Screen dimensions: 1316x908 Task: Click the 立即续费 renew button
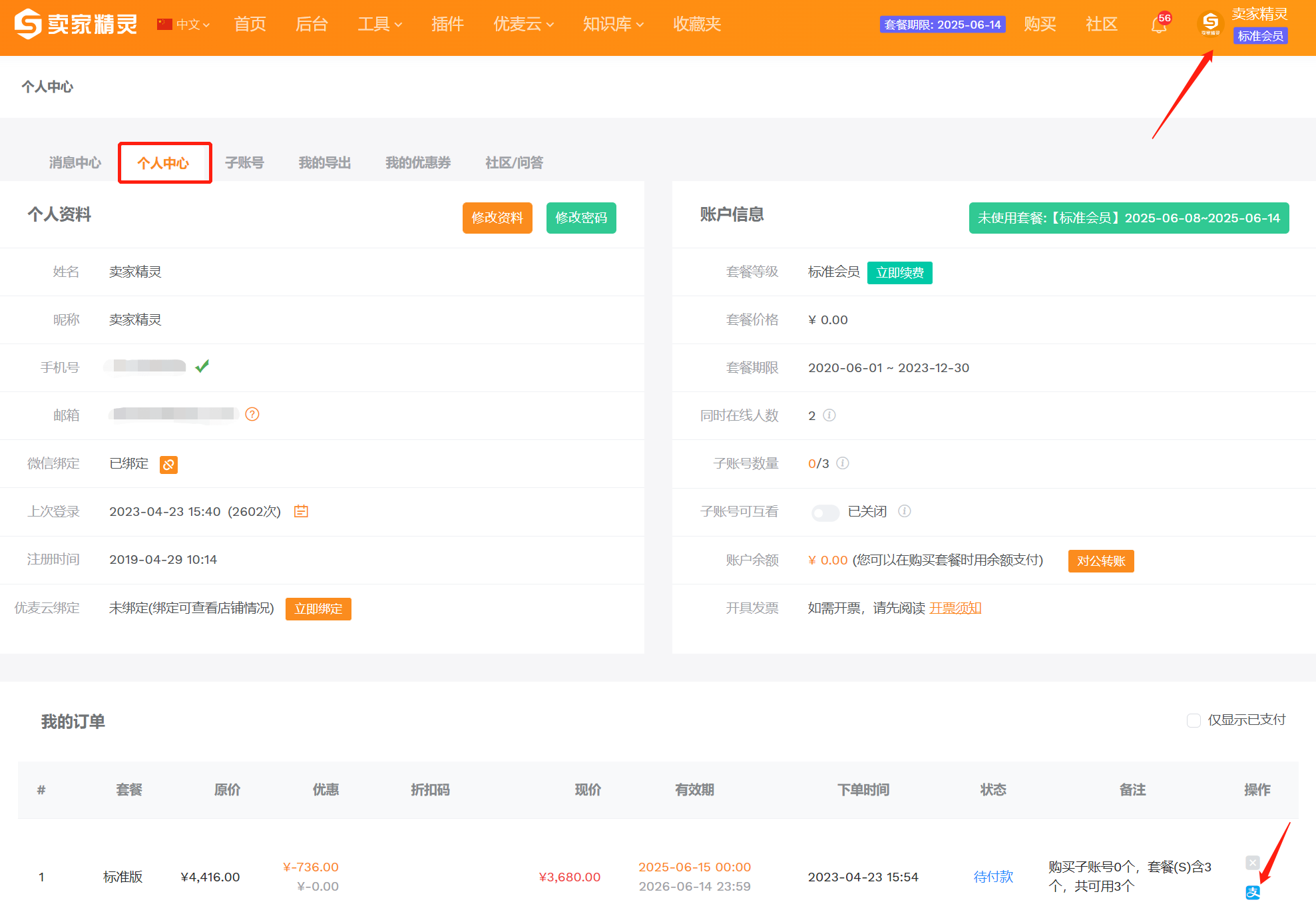pyautogui.click(x=900, y=272)
